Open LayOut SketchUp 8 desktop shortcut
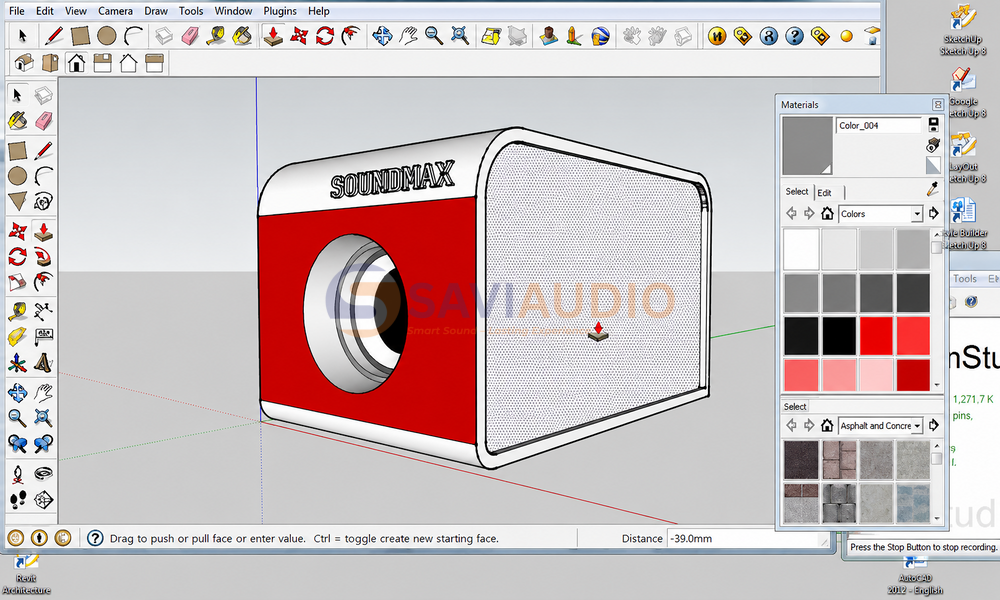Image resolution: width=1000 pixels, height=600 pixels. point(964,157)
